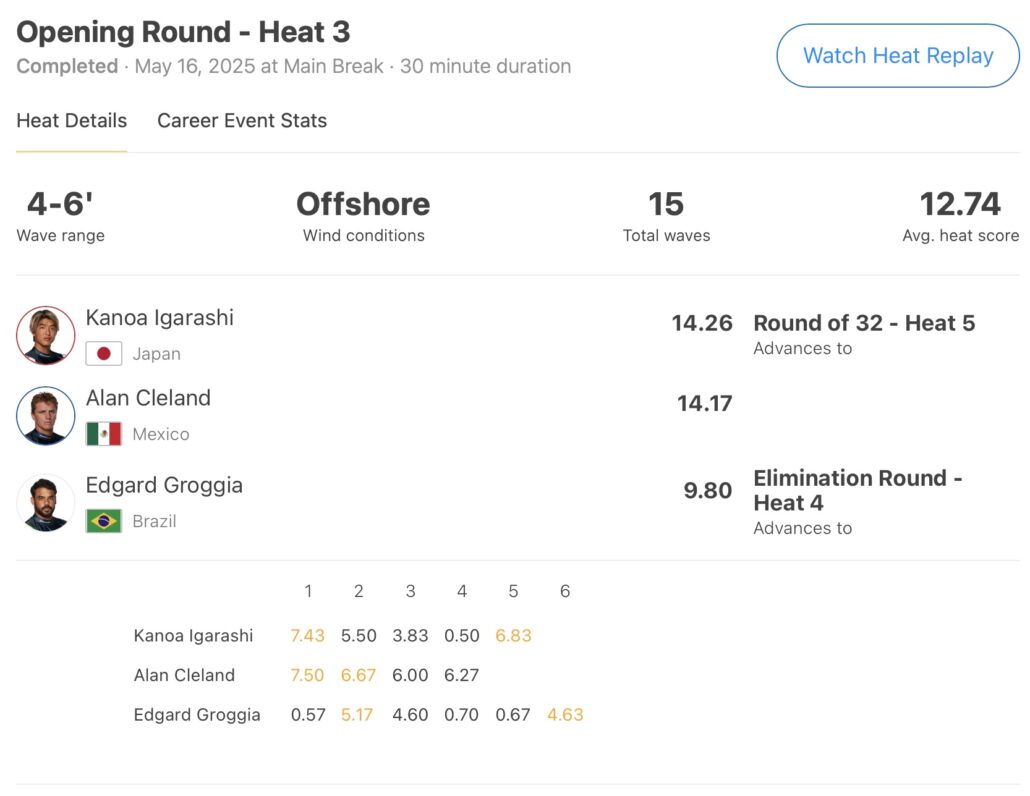Image resolution: width=1030 pixels, height=796 pixels.
Task: Open Round of 32 - Heat 5 link
Action: (x=864, y=323)
